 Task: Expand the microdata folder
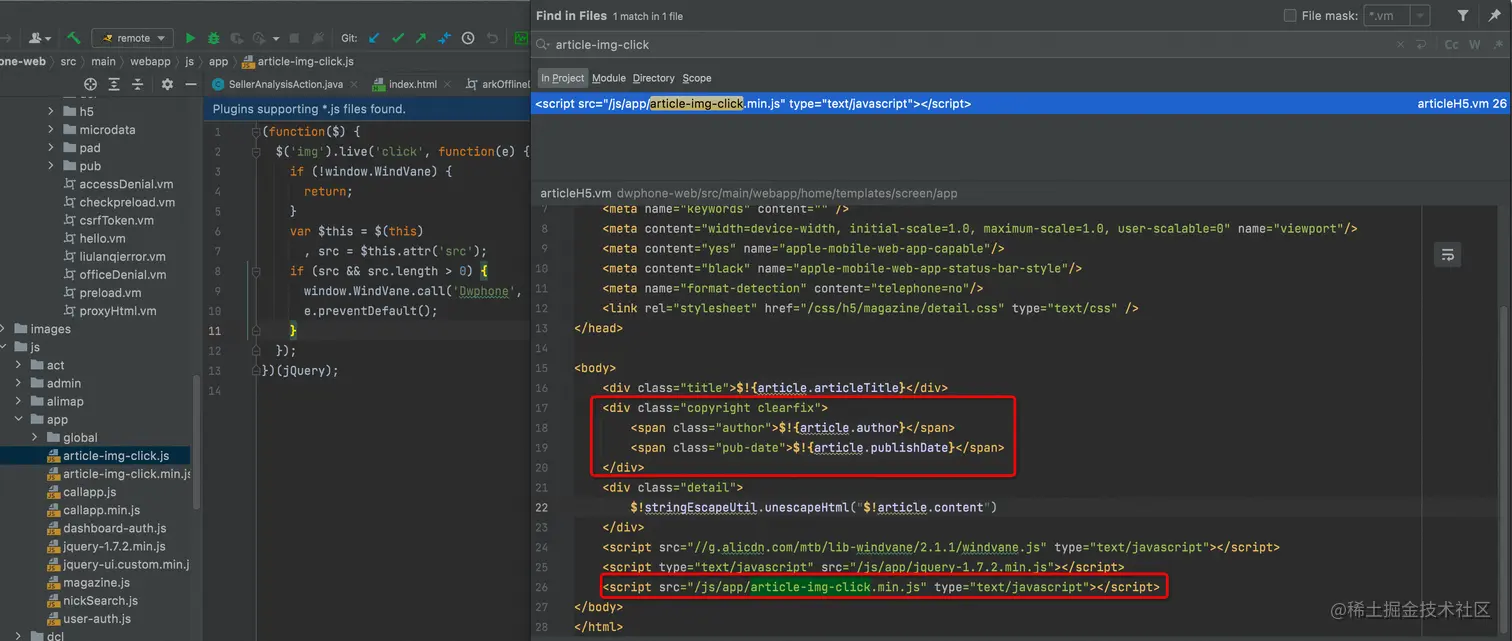point(51,130)
